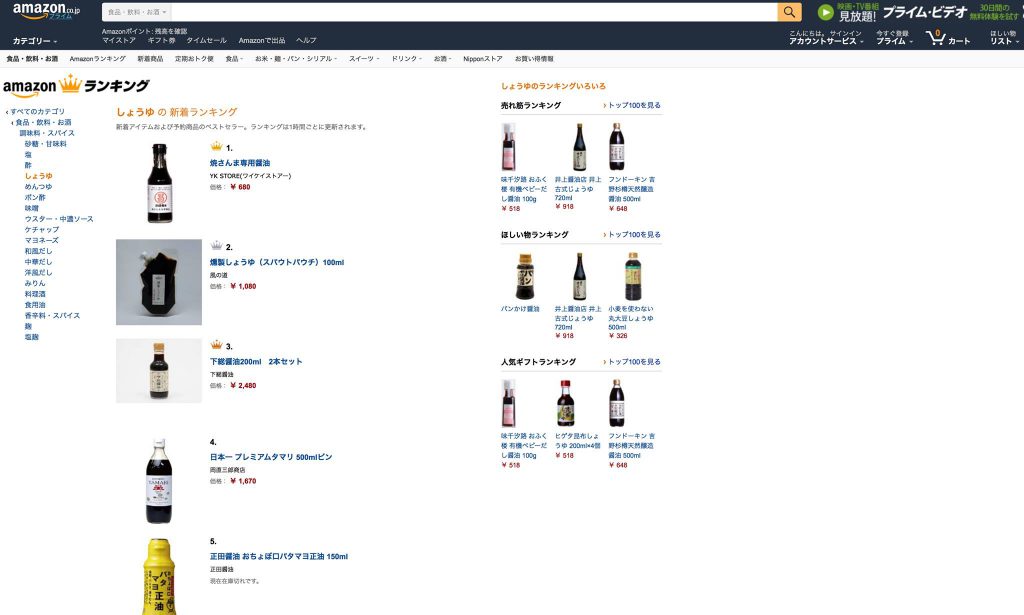Open the 焼さんま専用醤油 product link

[240, 163]
